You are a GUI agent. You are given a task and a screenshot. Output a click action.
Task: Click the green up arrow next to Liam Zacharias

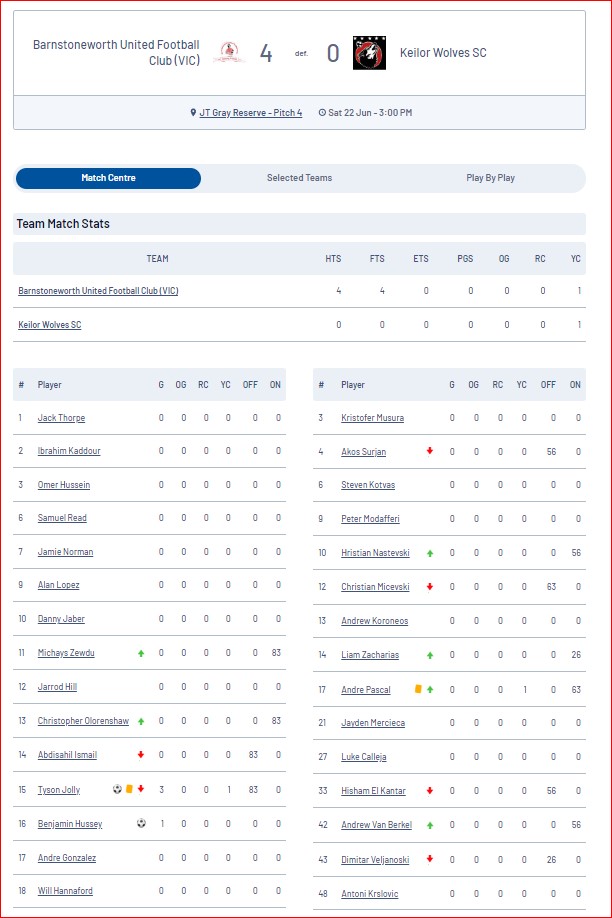click(430, 655)
